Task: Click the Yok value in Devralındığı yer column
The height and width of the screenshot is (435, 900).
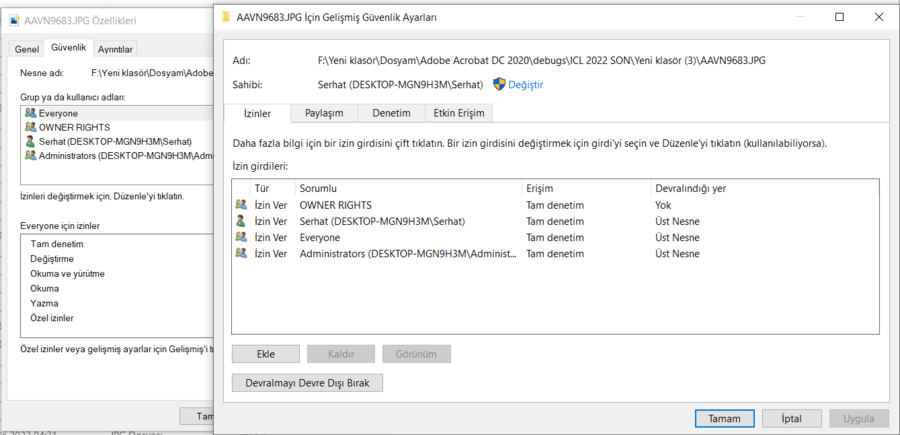Action: pos(663,205)
